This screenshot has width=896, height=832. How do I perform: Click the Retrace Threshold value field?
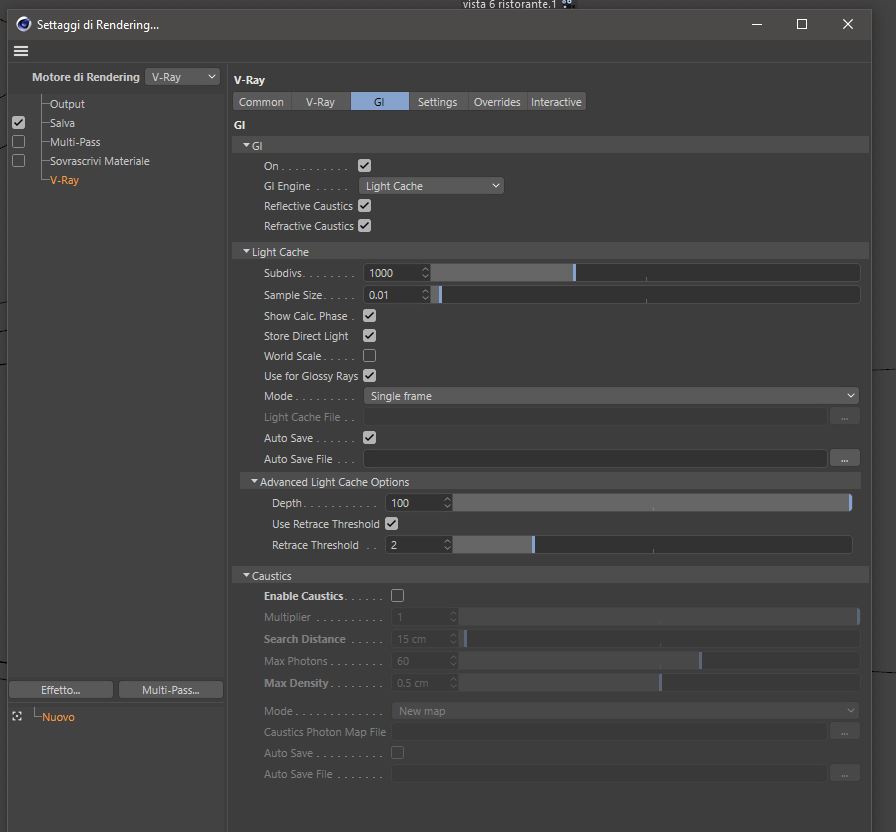coord(414,545)
